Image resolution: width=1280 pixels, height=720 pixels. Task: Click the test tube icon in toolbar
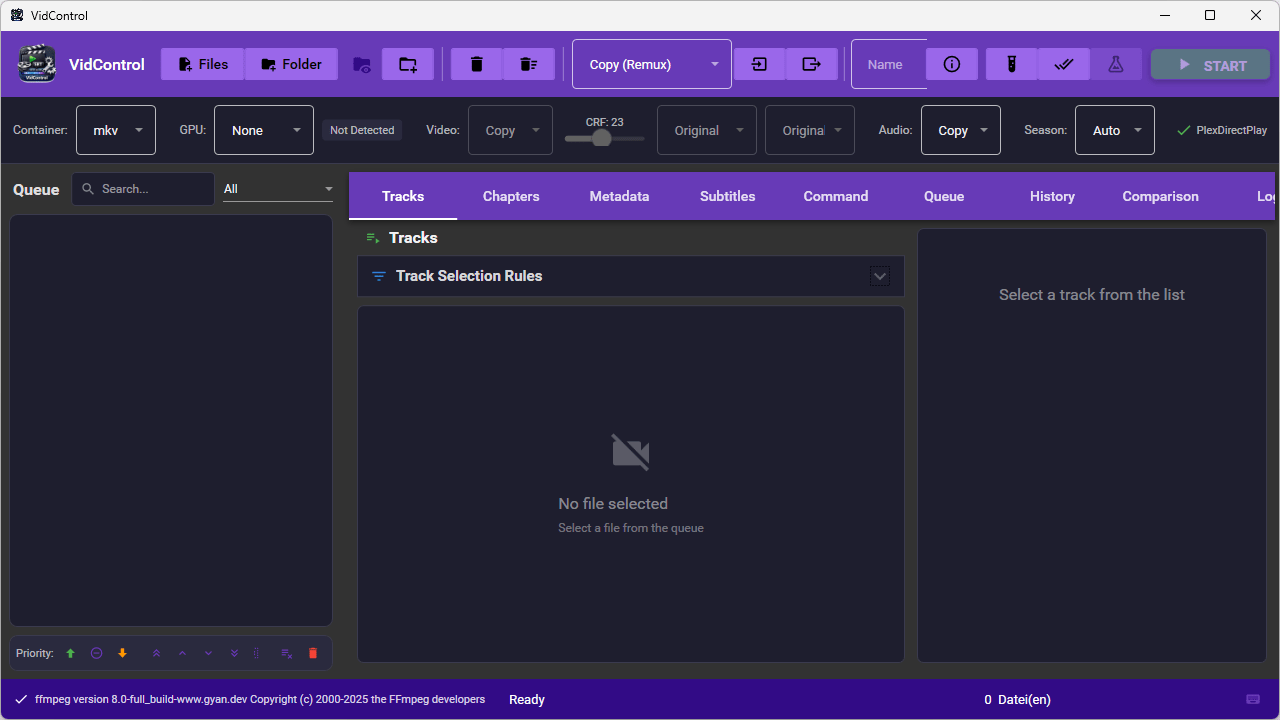1011,64
